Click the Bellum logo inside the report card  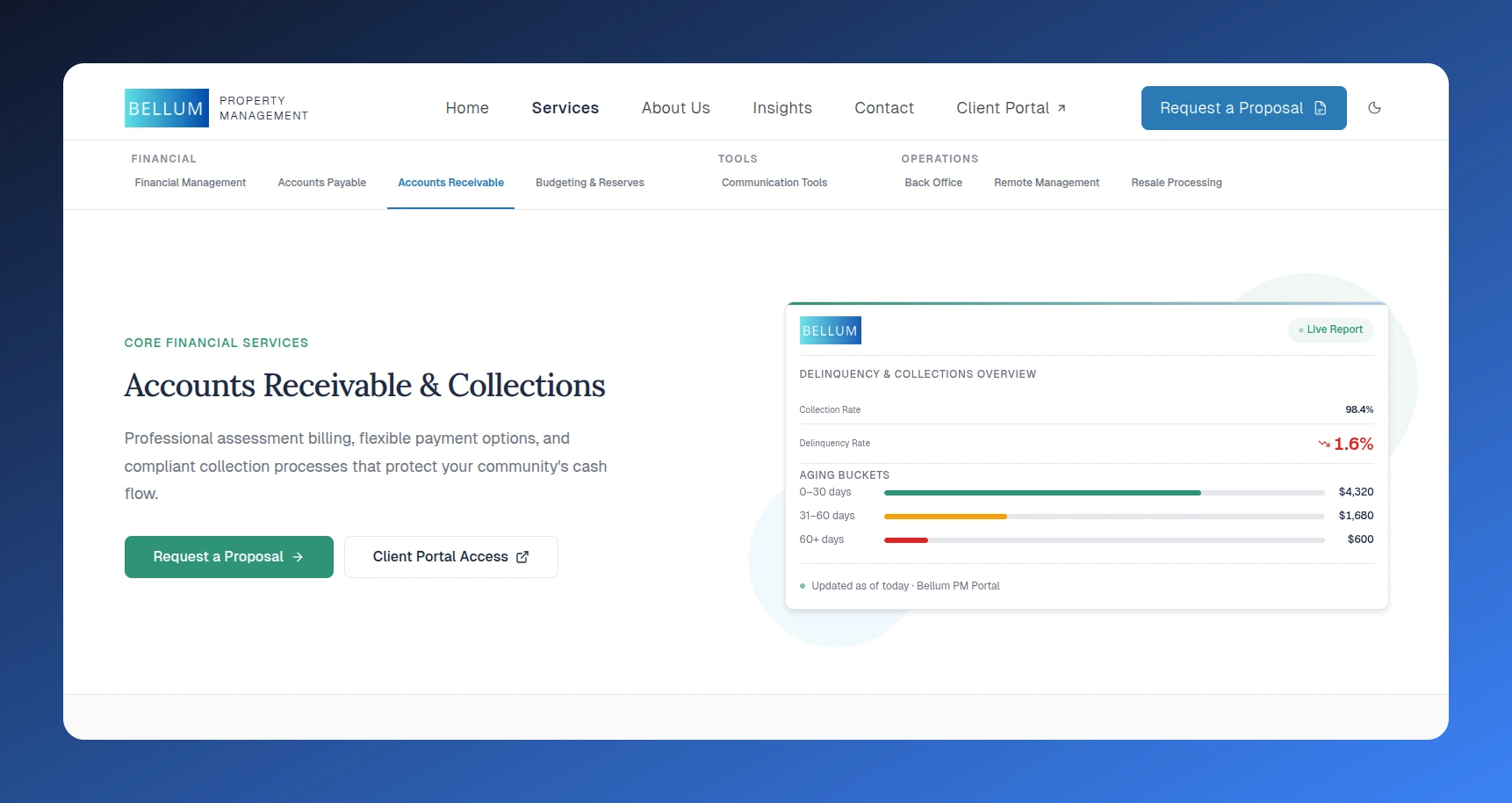pyautogui.click(x=830, y=330)
